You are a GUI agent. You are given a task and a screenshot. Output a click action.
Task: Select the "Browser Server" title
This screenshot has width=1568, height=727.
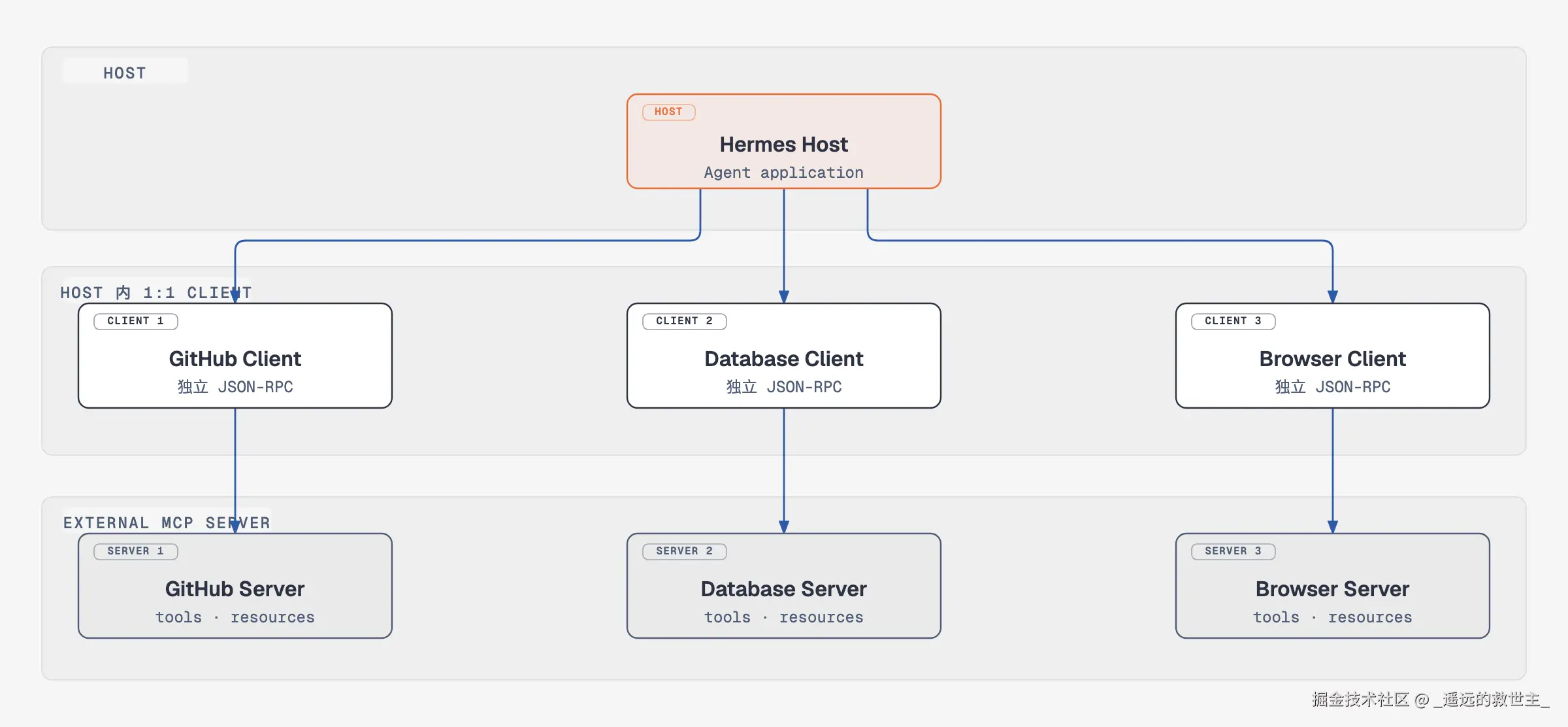[x=1333, y=589]
